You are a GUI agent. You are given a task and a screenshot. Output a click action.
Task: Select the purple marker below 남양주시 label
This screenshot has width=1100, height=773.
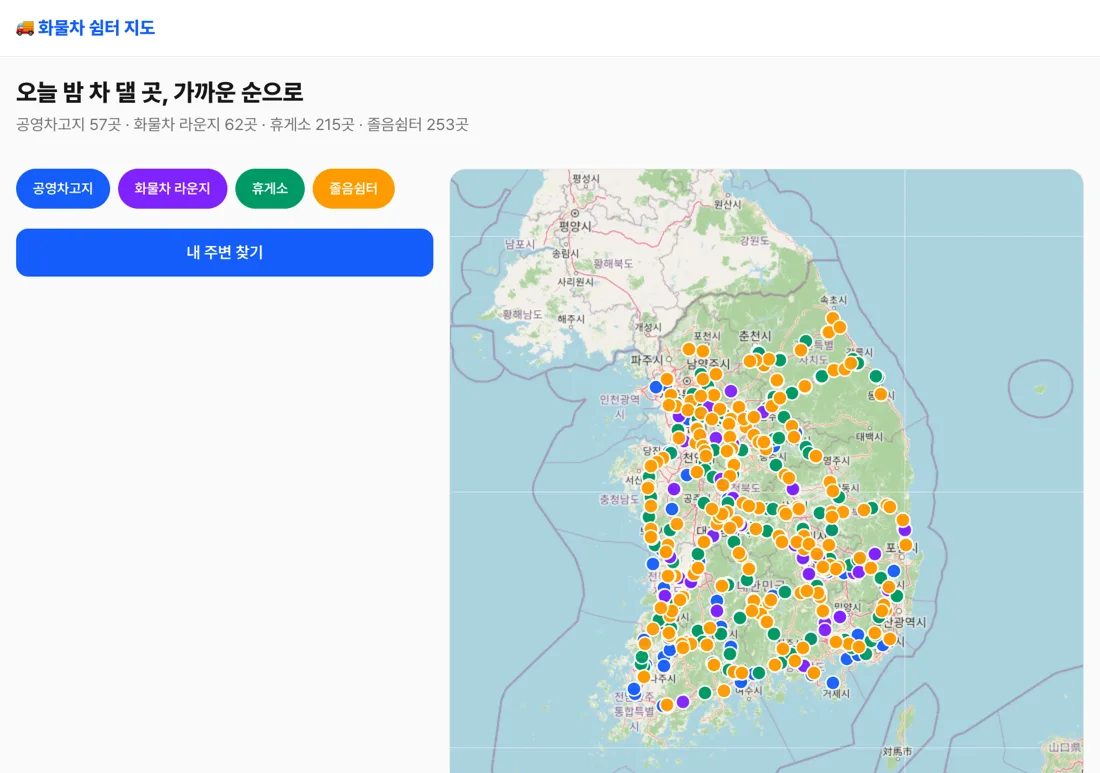731,391
